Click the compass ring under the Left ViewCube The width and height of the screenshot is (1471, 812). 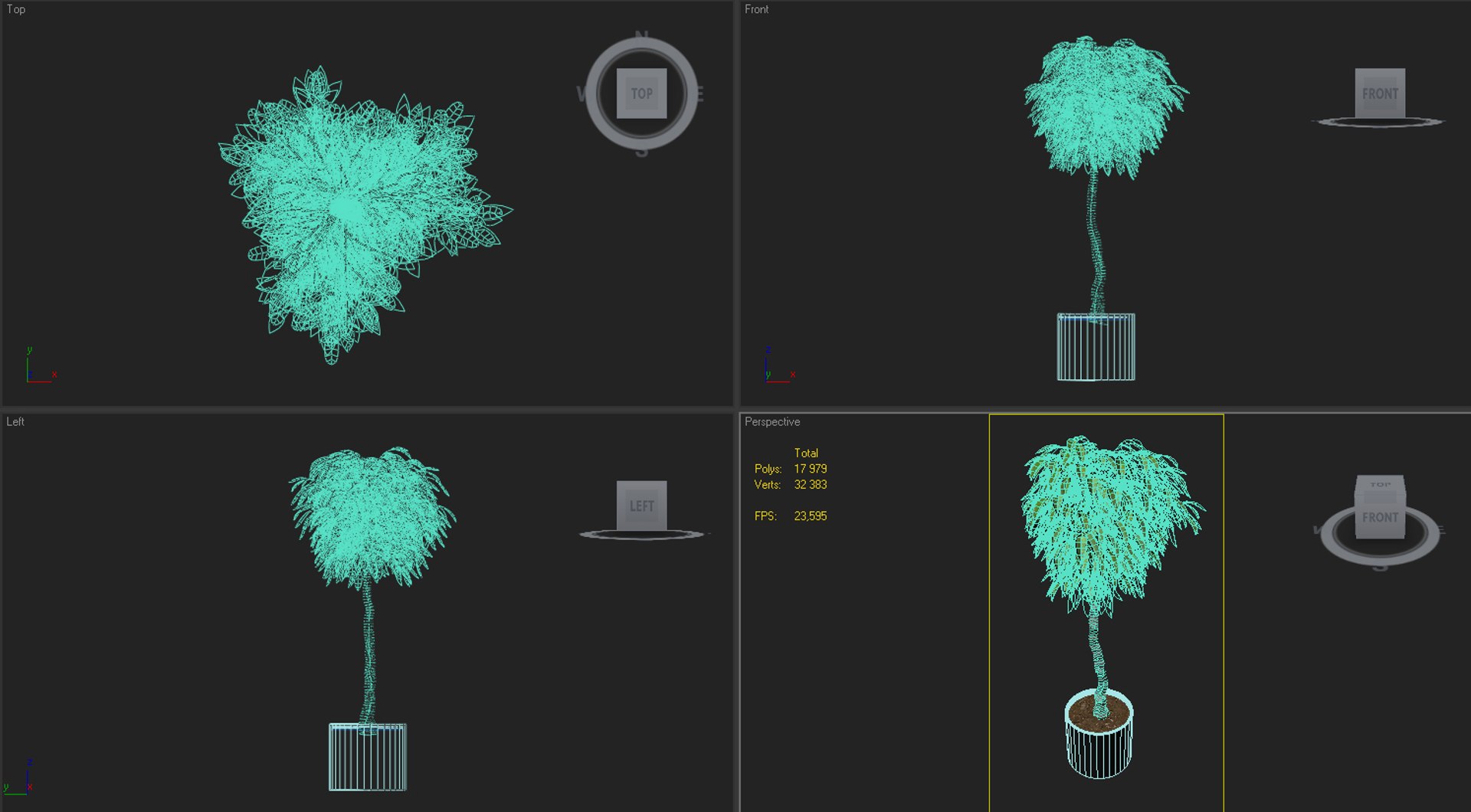(642, 534)
